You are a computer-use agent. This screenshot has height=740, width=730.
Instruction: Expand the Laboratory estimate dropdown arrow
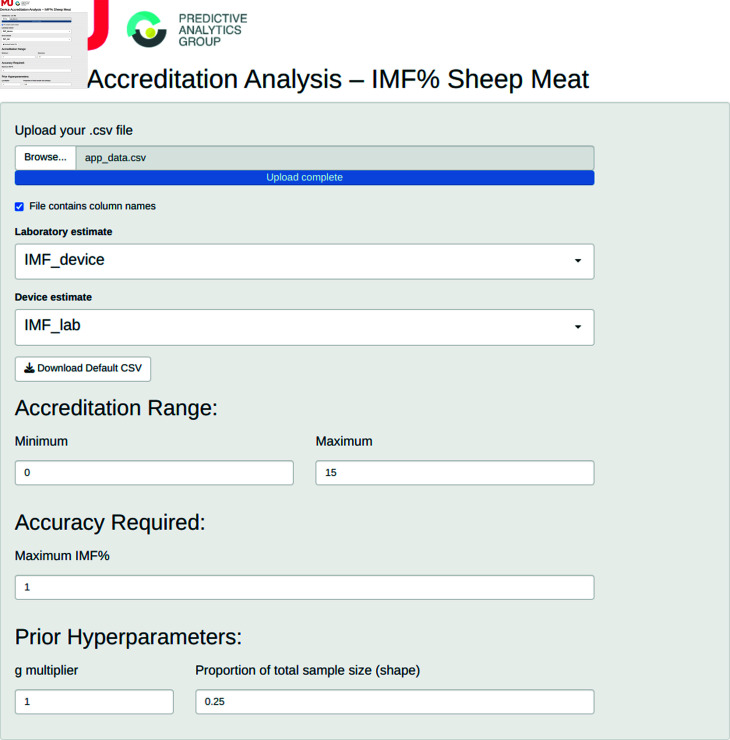tap(578, 261)
